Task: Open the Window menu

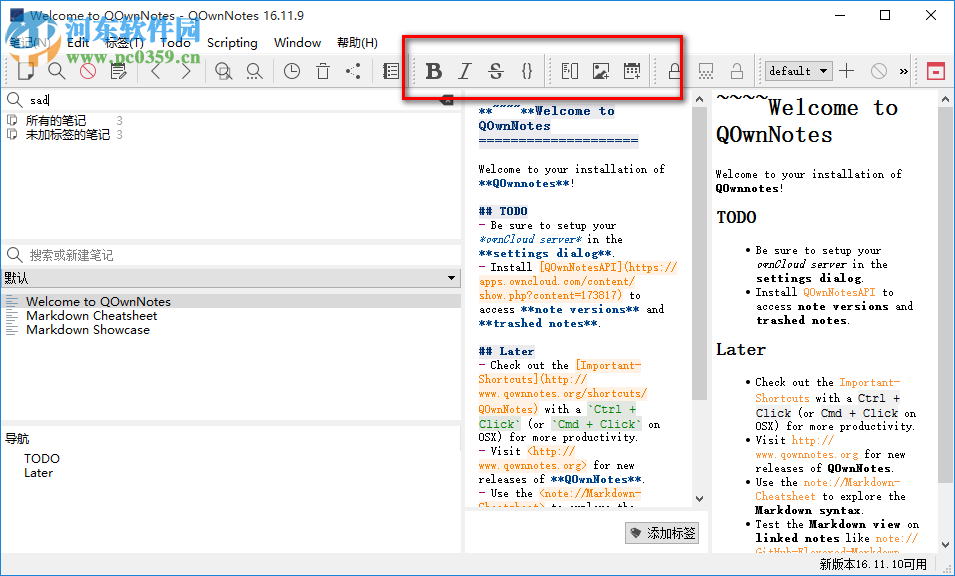Action: click(x=297, y=43)
